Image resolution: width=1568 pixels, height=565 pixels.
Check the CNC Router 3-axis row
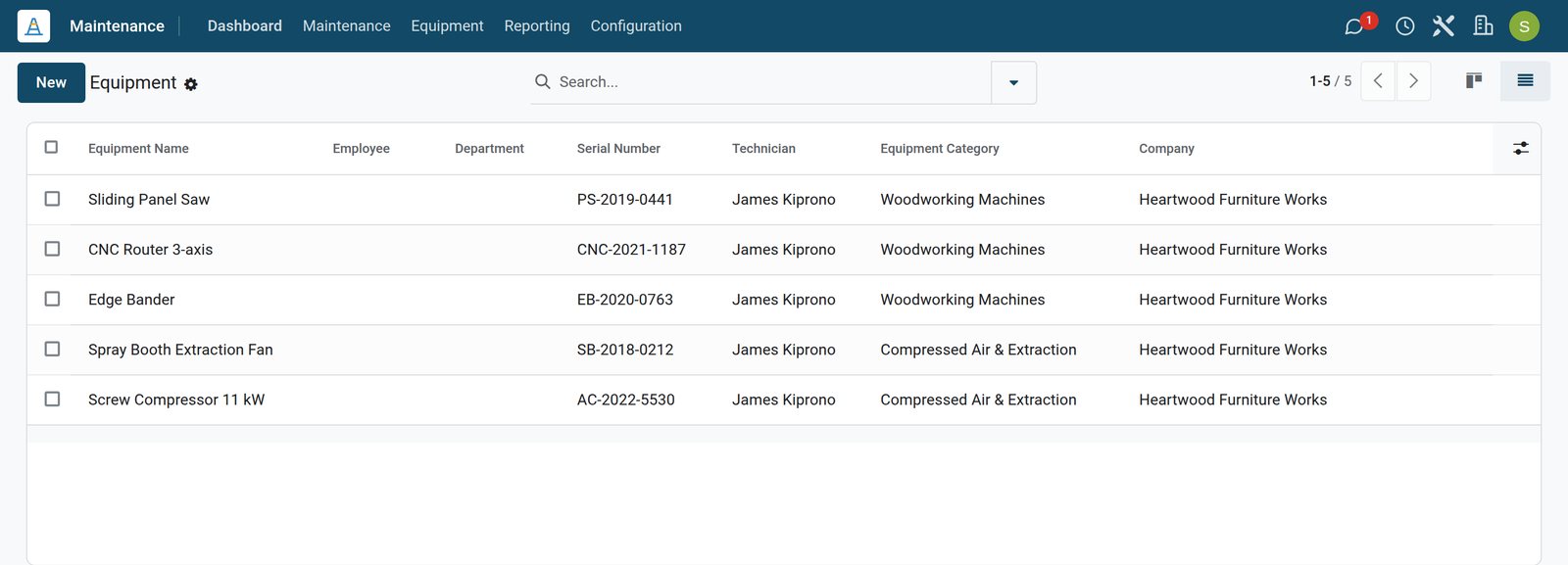pyautogui.click(x=53, y=249)
